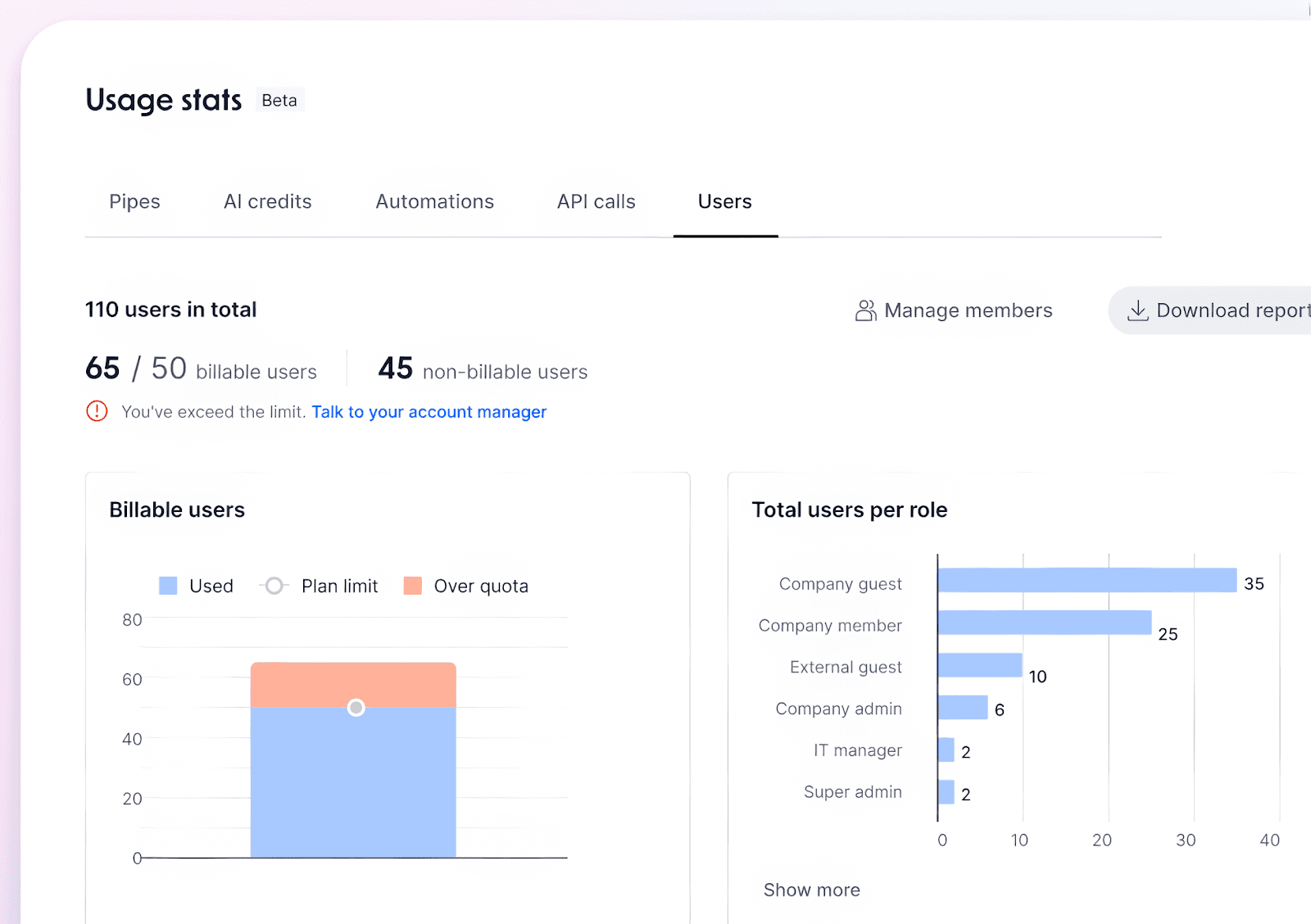
Task: Click the 'Company admin' role label
Action: 839,709
